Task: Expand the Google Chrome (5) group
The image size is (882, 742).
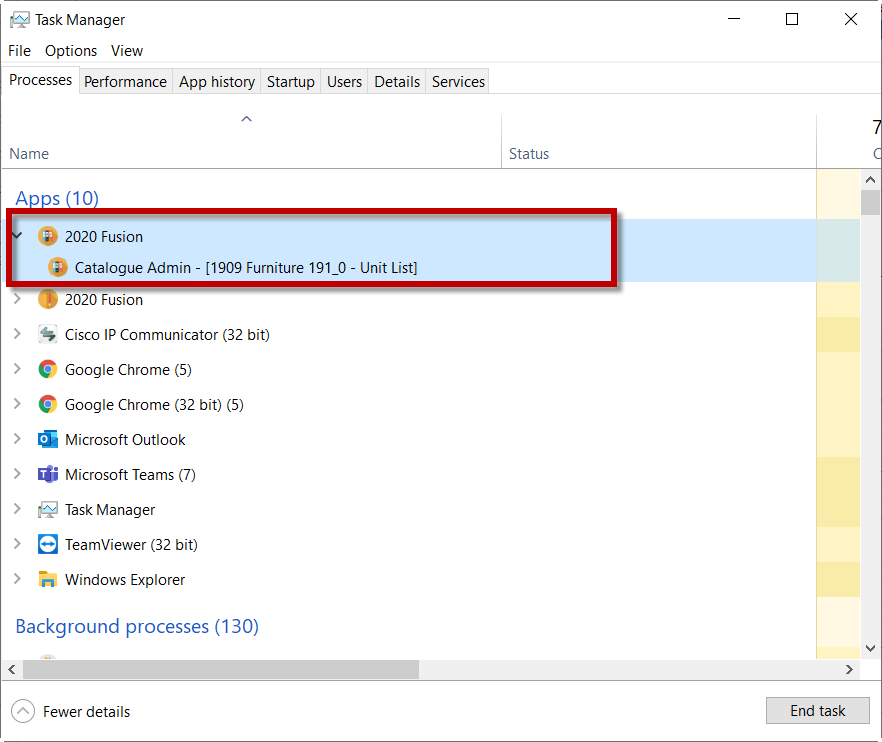Action: point(17,368)
